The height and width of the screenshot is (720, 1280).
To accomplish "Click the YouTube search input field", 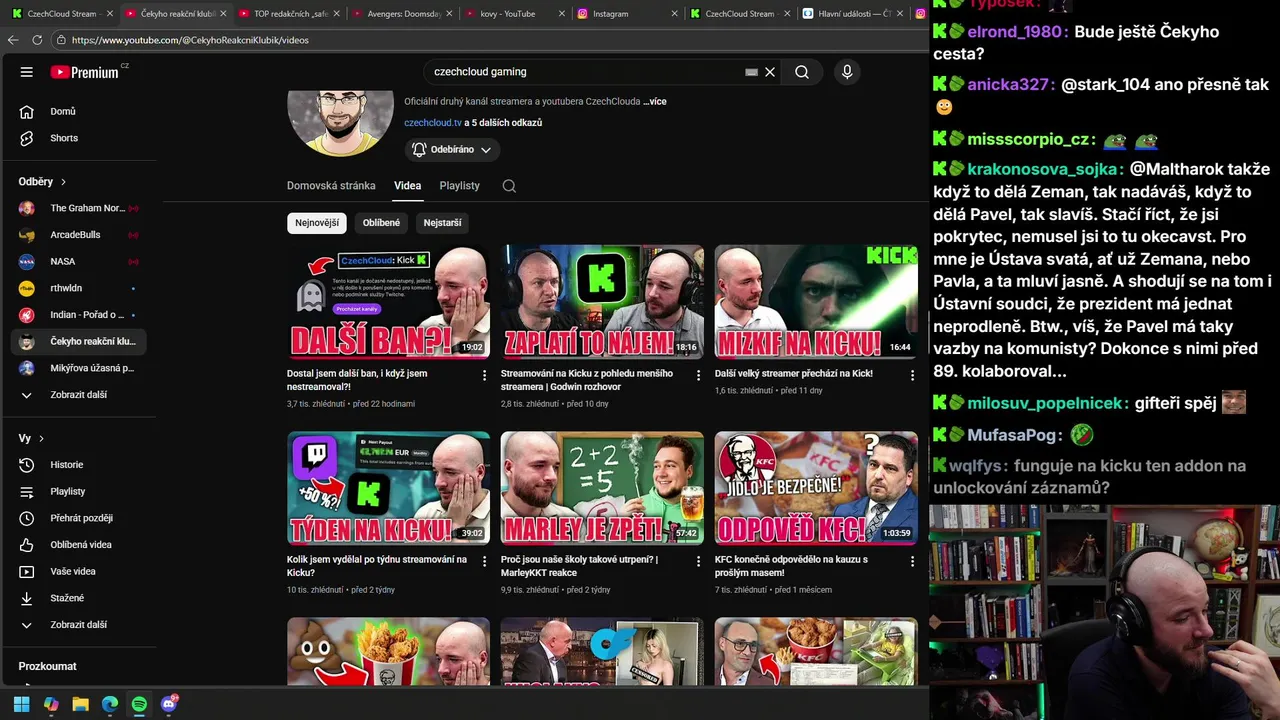I will [x=585, y=72].
